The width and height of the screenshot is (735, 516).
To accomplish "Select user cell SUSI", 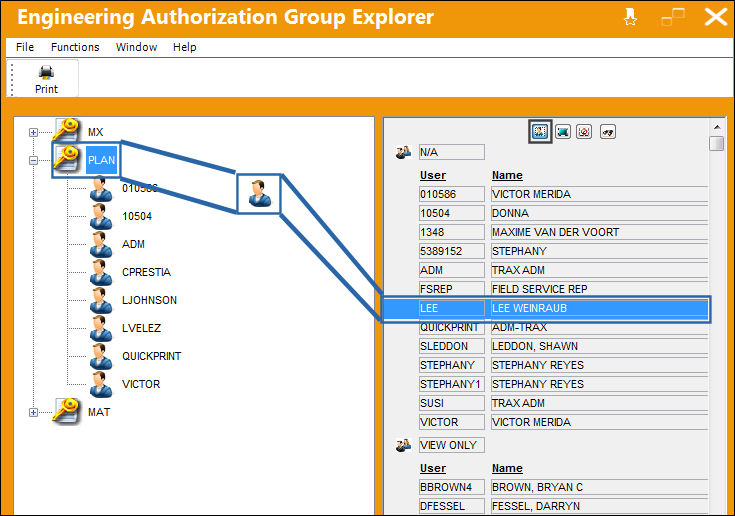I will (x=451, y=403).
